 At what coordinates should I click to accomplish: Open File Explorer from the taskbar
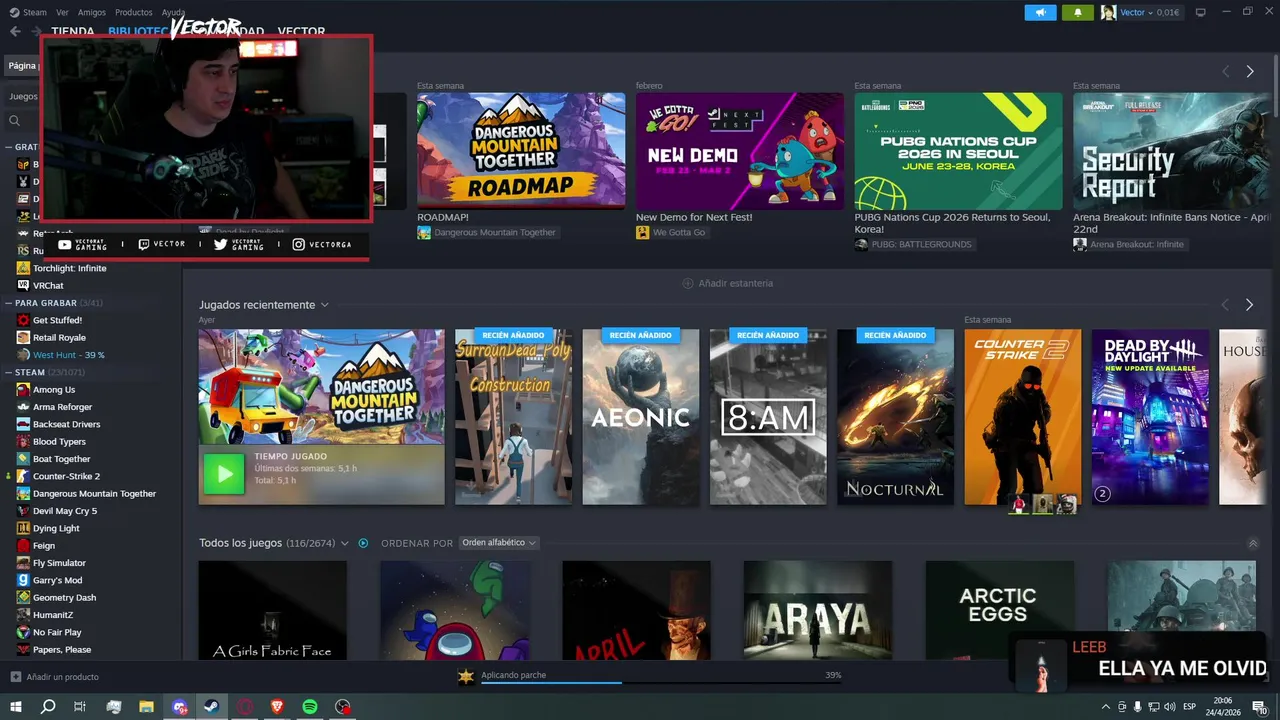(146, 707)
